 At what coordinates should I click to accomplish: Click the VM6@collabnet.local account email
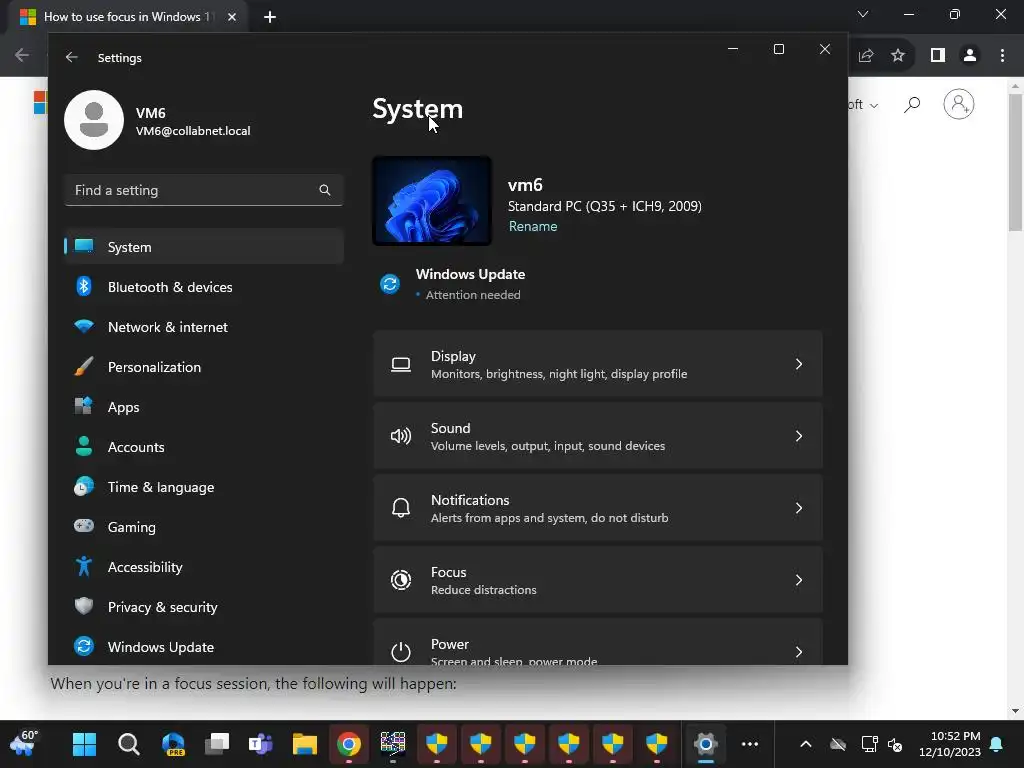(193, 131)
